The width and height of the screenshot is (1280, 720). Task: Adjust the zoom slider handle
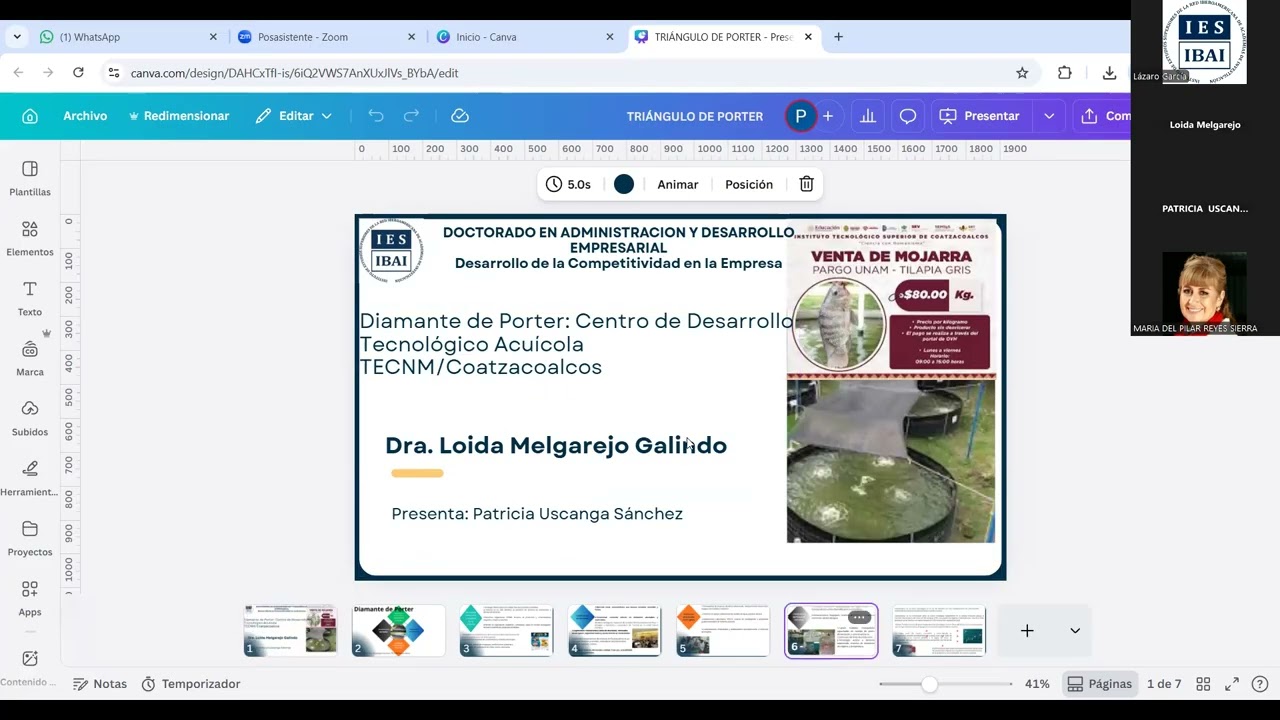point(930,684)
